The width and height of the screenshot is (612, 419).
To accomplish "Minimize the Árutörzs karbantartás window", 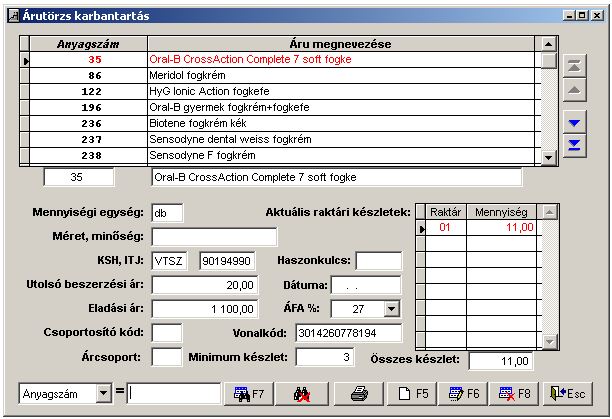I will click(569, 16).
